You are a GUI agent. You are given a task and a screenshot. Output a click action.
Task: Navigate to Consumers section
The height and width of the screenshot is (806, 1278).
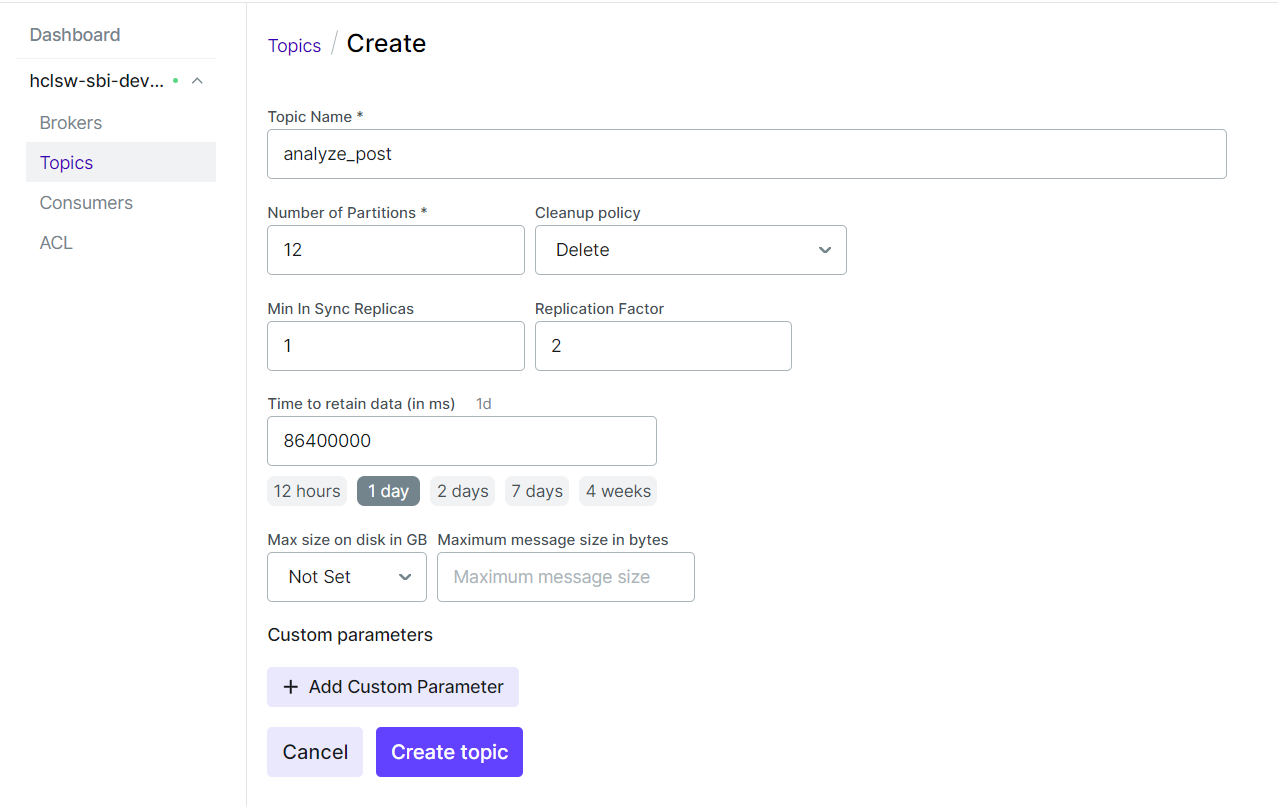point(86,203)
